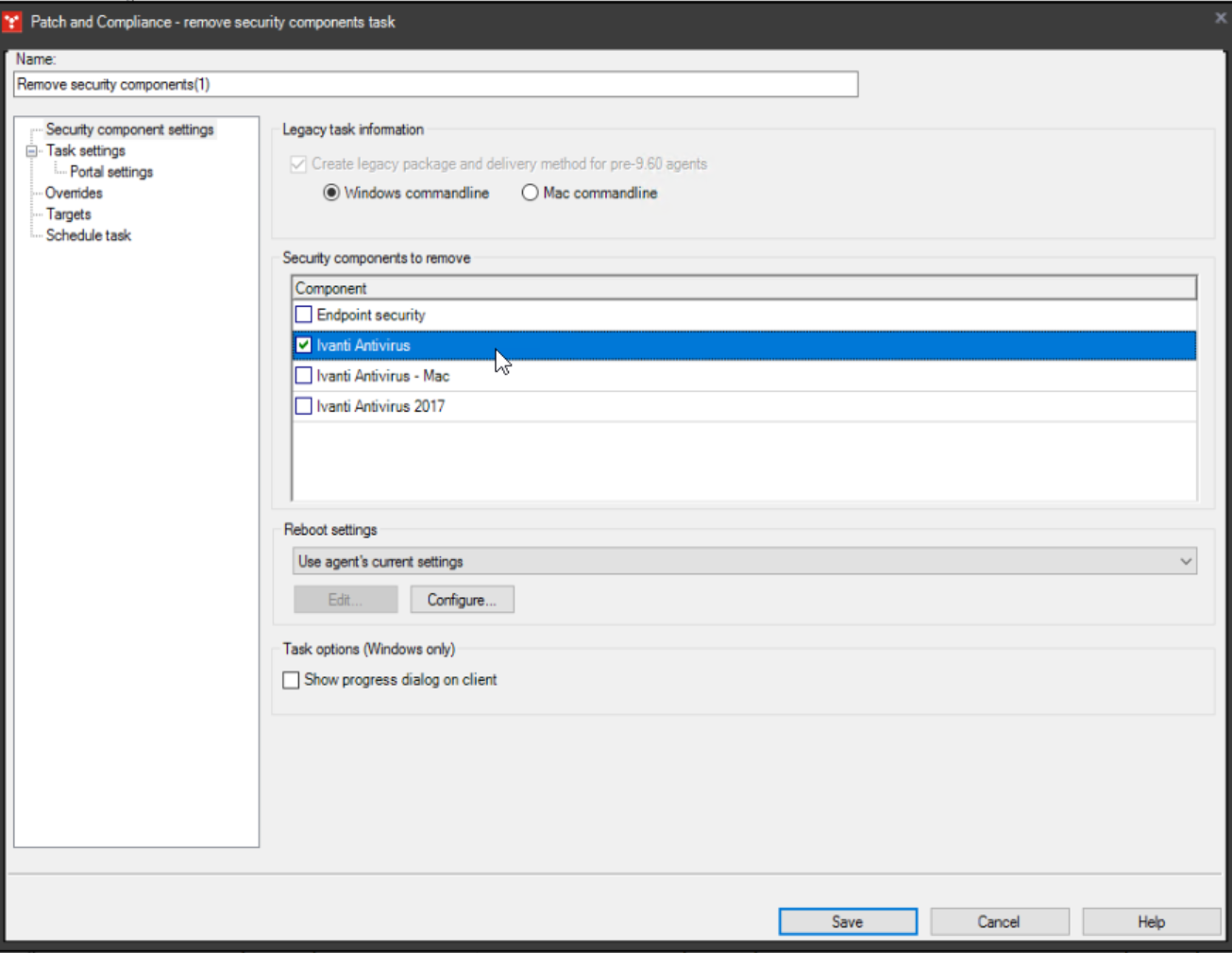Select Security component settings in the tree
Viewport: 1232px width, 953px height.
pyautogui.click(x=129, y=129)
